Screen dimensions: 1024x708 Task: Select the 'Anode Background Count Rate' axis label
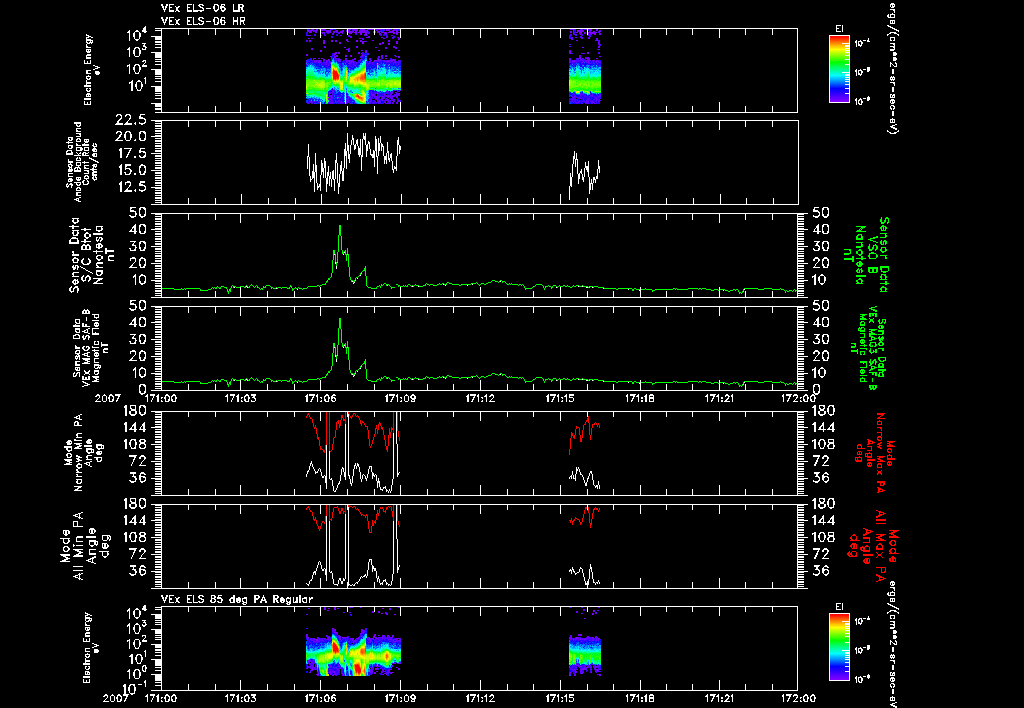(x=81, y=162)
